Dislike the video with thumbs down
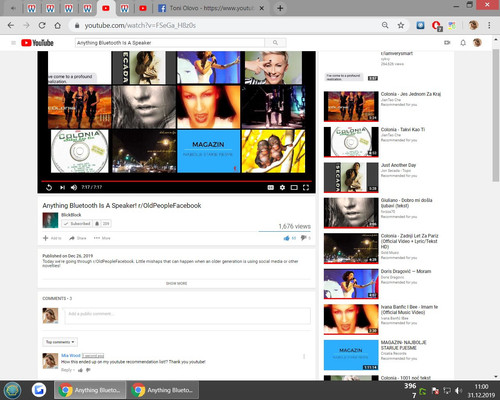Image resolution: width=500 pixels, height=400 pixels. coord(304,238)
